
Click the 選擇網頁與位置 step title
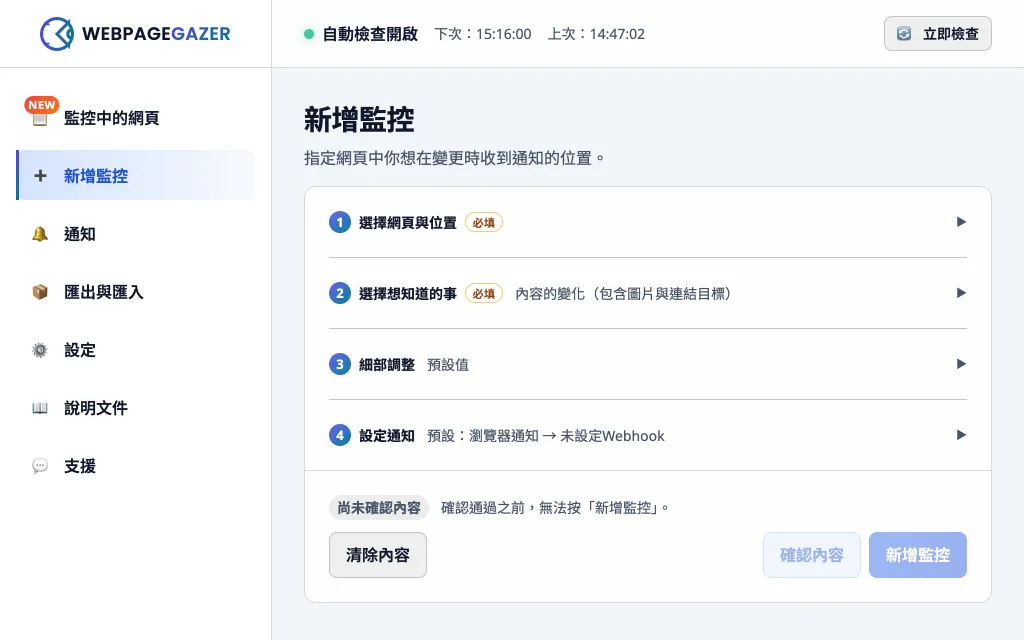pos(408,223)
